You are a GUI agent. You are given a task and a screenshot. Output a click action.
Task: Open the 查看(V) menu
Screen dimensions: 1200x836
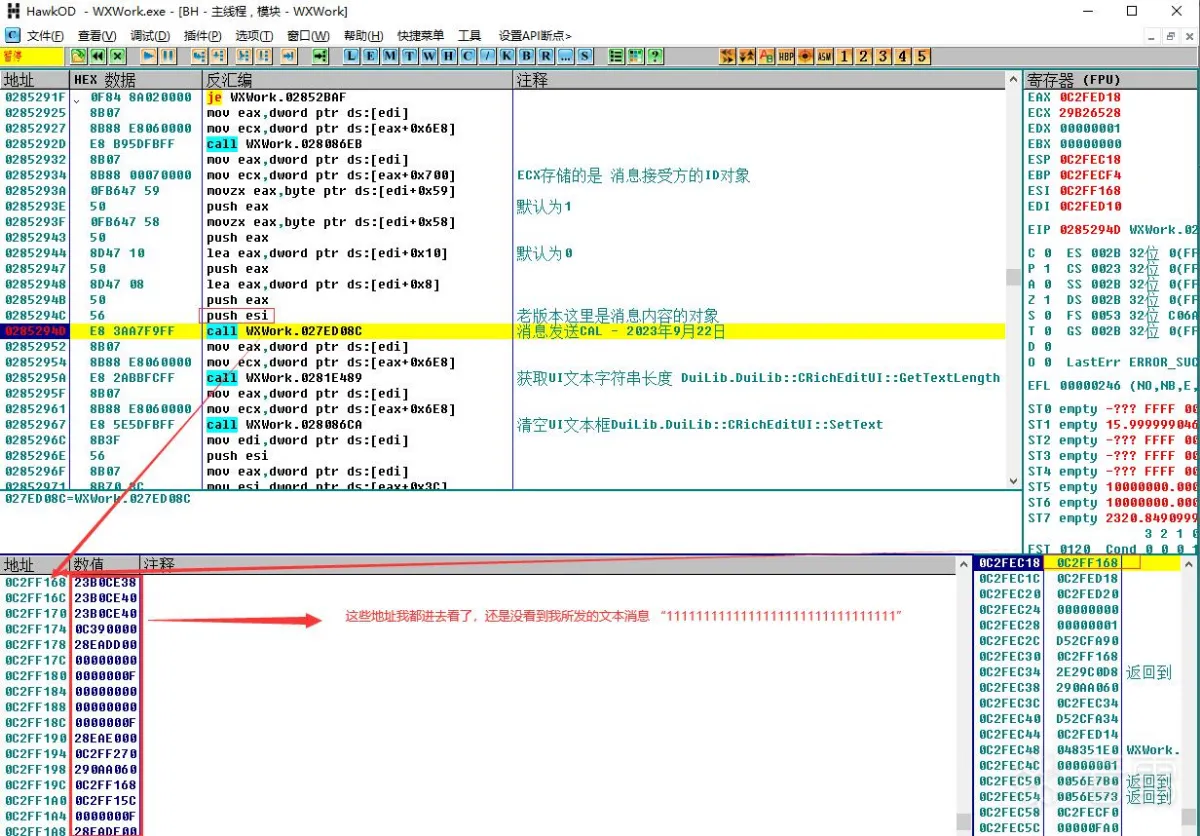click(x=97, y=36)
